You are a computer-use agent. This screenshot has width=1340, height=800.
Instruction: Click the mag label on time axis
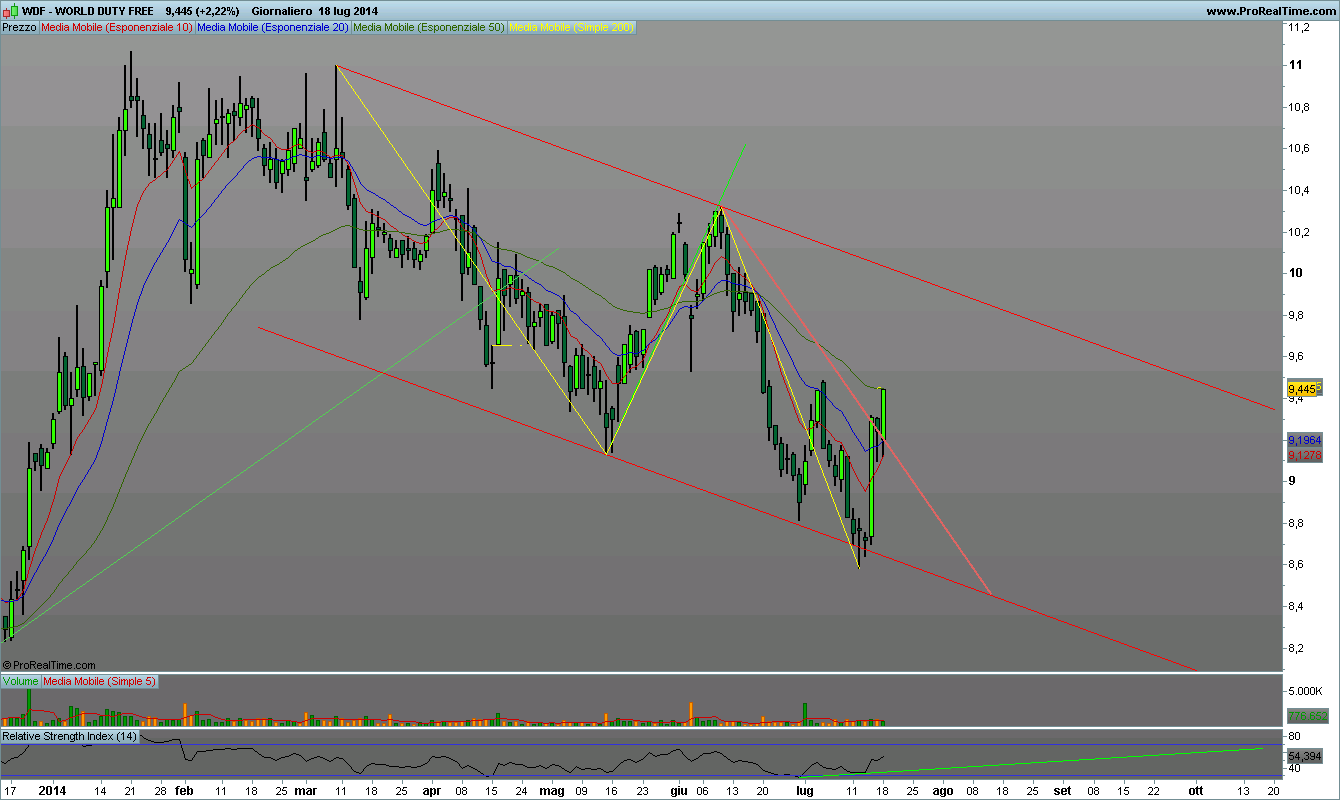553,789
